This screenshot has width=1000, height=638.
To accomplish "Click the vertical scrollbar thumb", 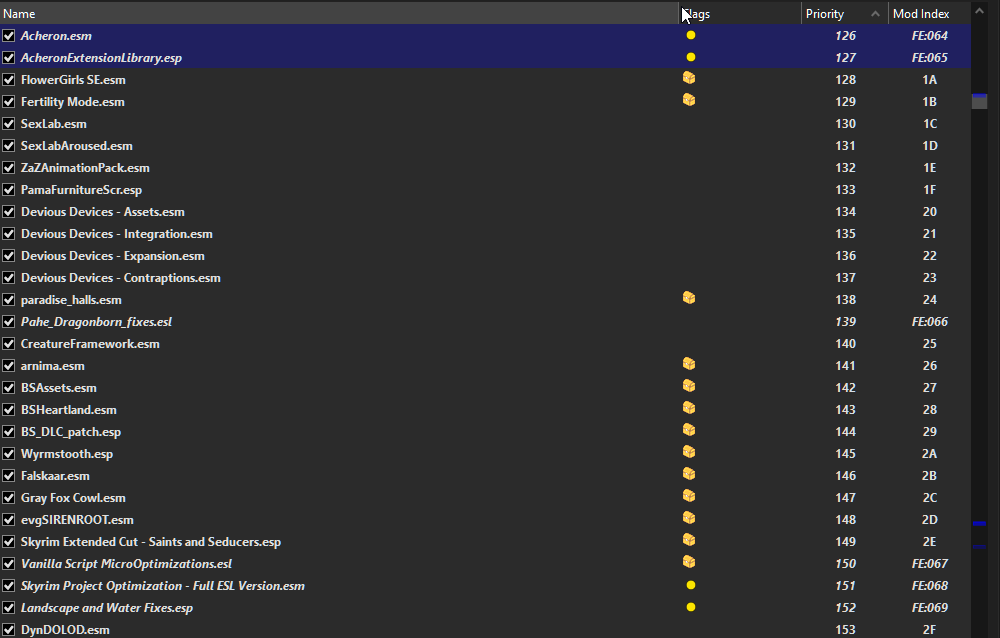I will [980, 101].
